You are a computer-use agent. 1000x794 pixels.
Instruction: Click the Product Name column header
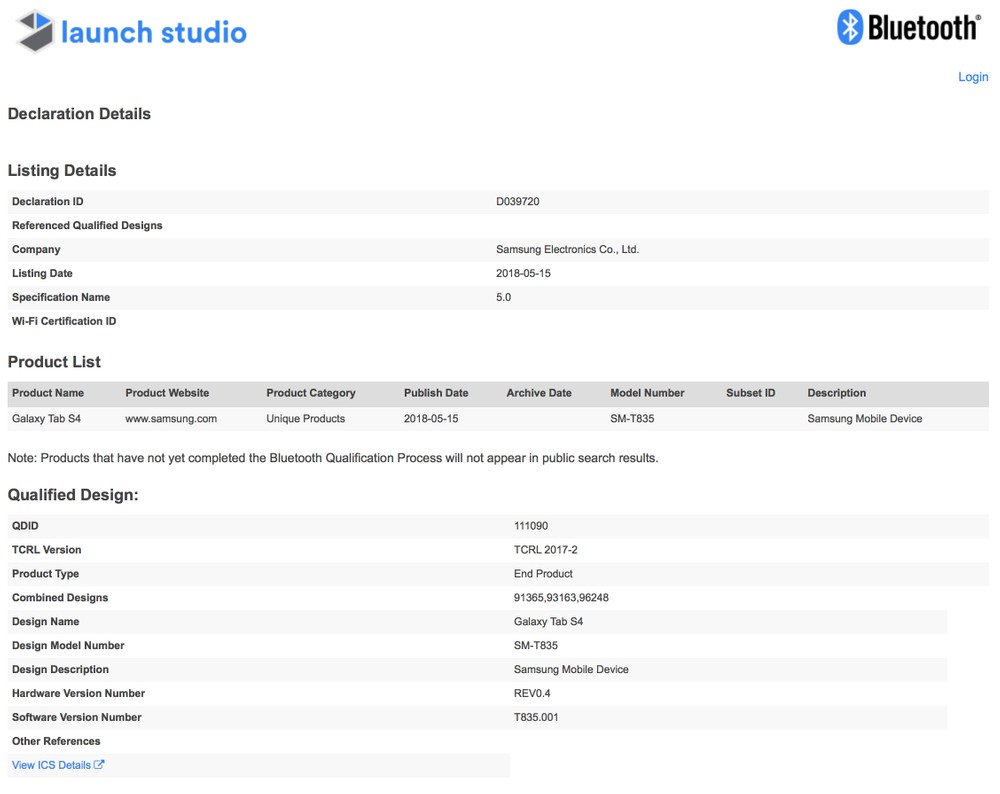pyautogui.click(x=48, y=393)
